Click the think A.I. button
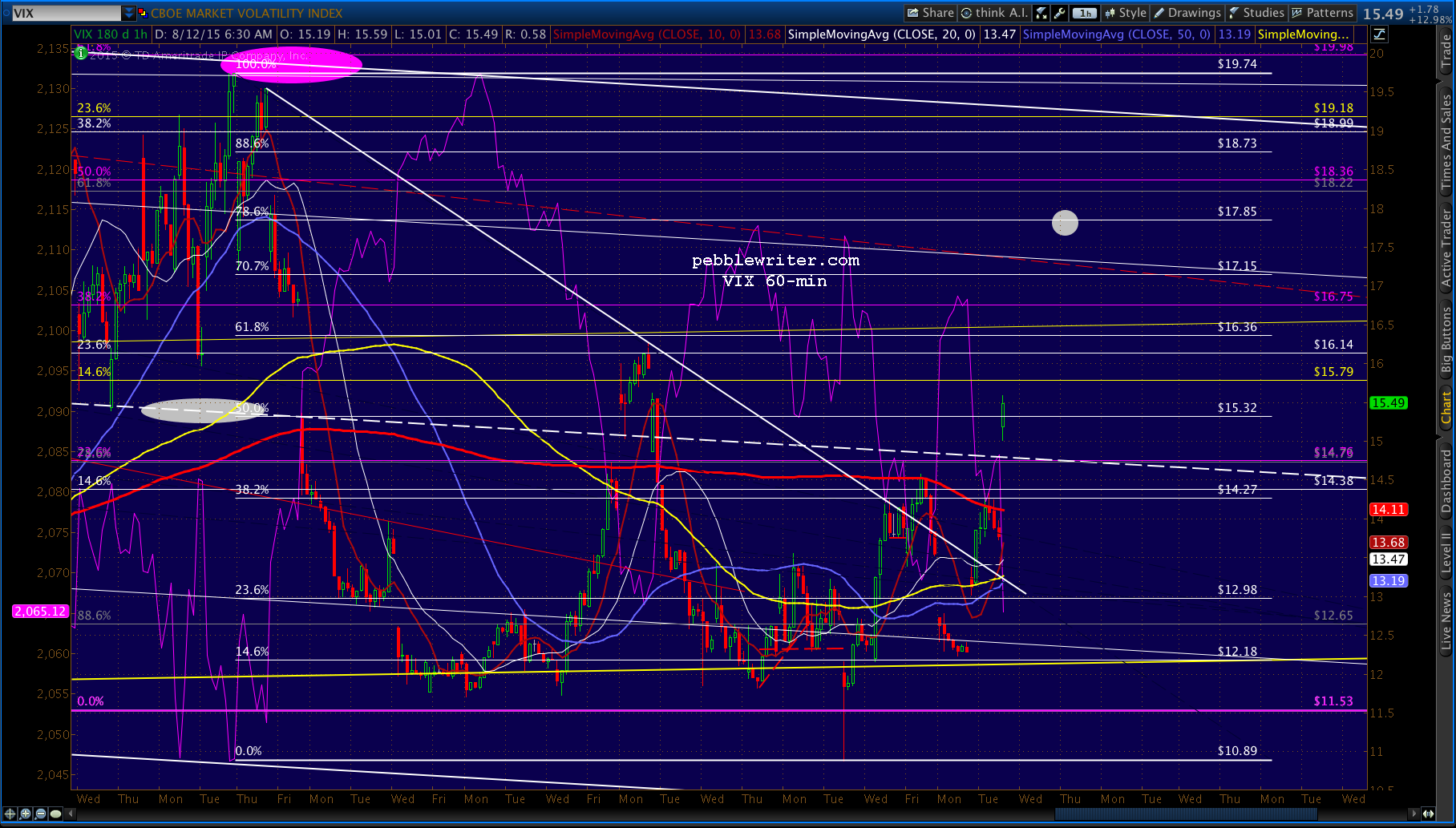The height and width of the screenshot is (828, 1456). (x=994, y=13)
